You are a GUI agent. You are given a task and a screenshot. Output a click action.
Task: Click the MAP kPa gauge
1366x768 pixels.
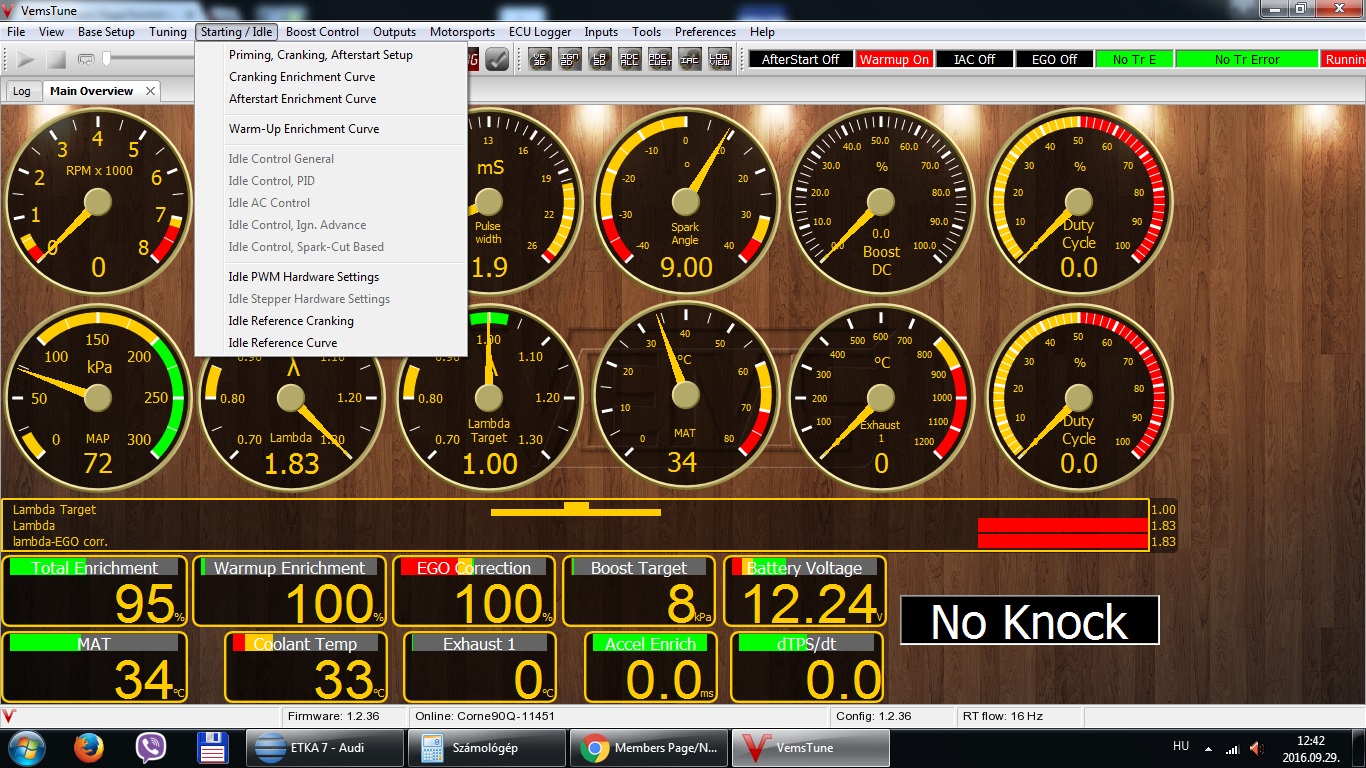point(97,397)
